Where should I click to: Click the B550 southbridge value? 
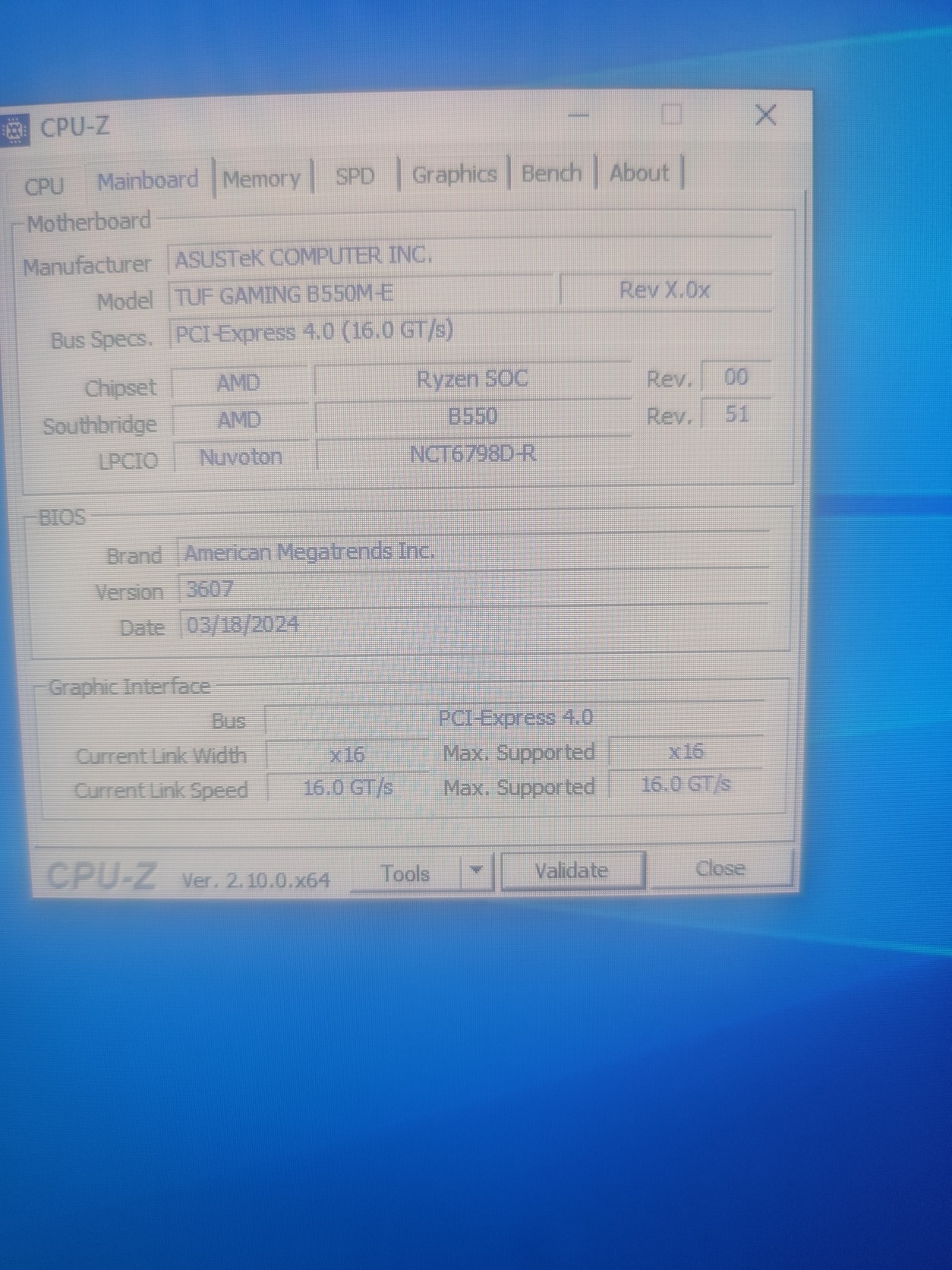pos(473,416)
